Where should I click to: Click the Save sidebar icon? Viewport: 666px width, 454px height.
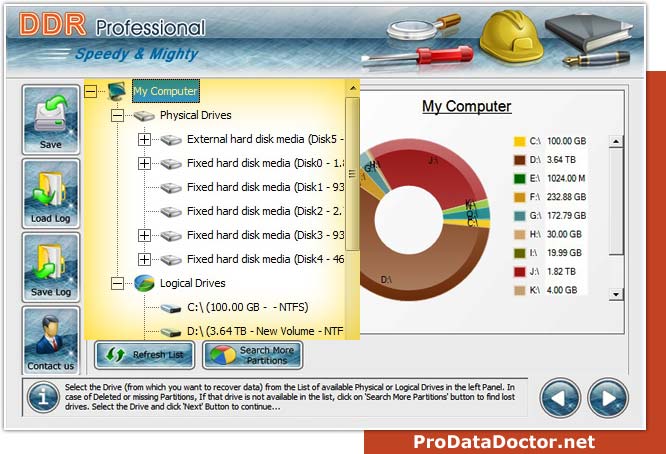(x=51, y=120)
